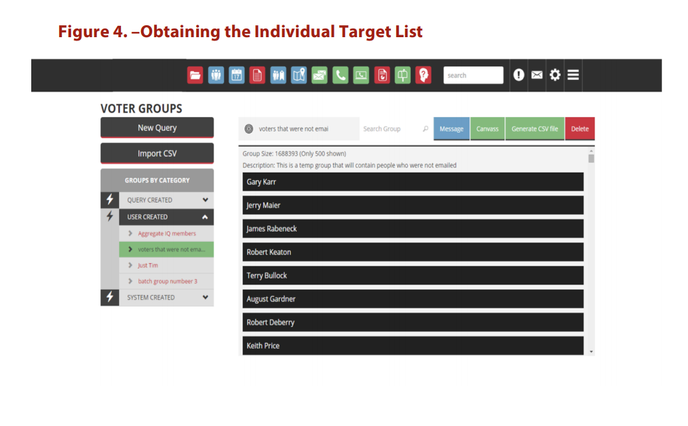Screen dimensions: 688x426
Task: Select voter row Terry Bullock
Action: click(x=413, y=276)
